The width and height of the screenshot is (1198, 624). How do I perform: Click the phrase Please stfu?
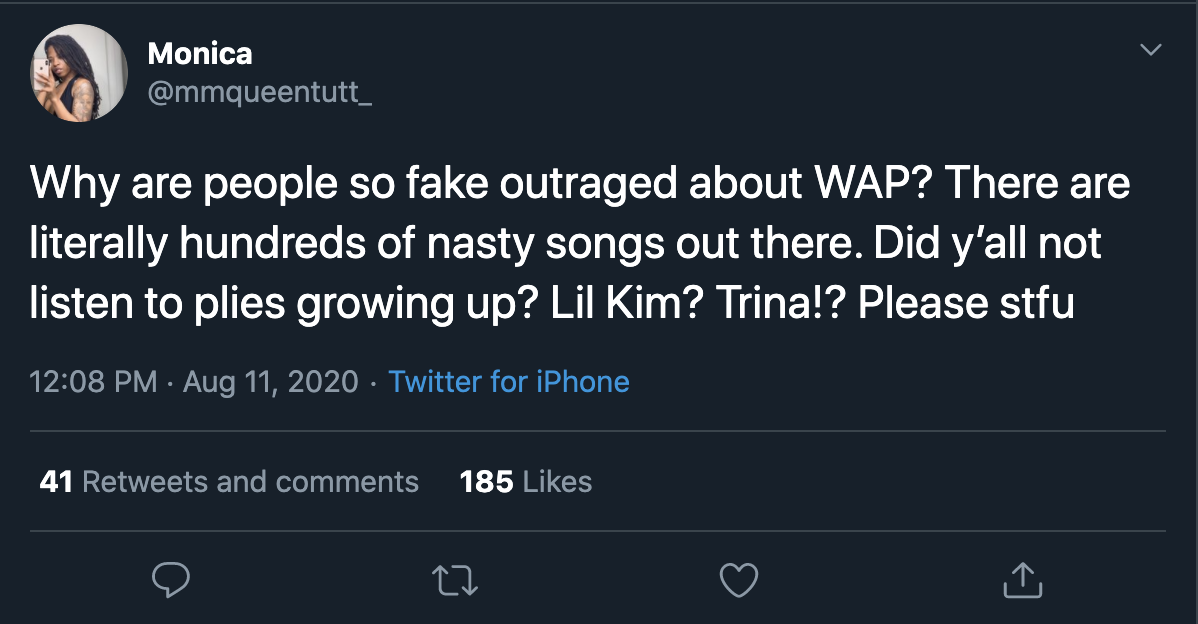(x=966, y=303)
